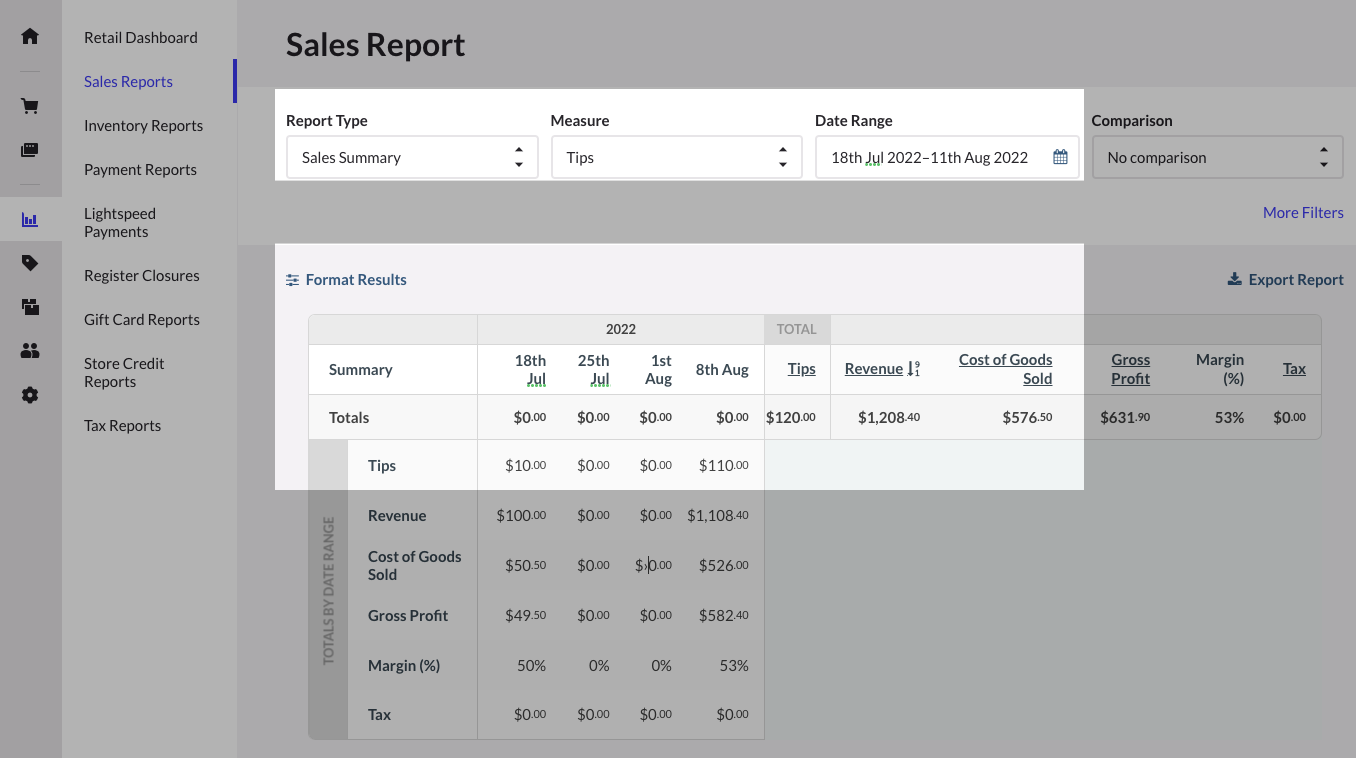
Task: Open the Setup gear icon
Action: pyautogui.click(x=30, y=395)
